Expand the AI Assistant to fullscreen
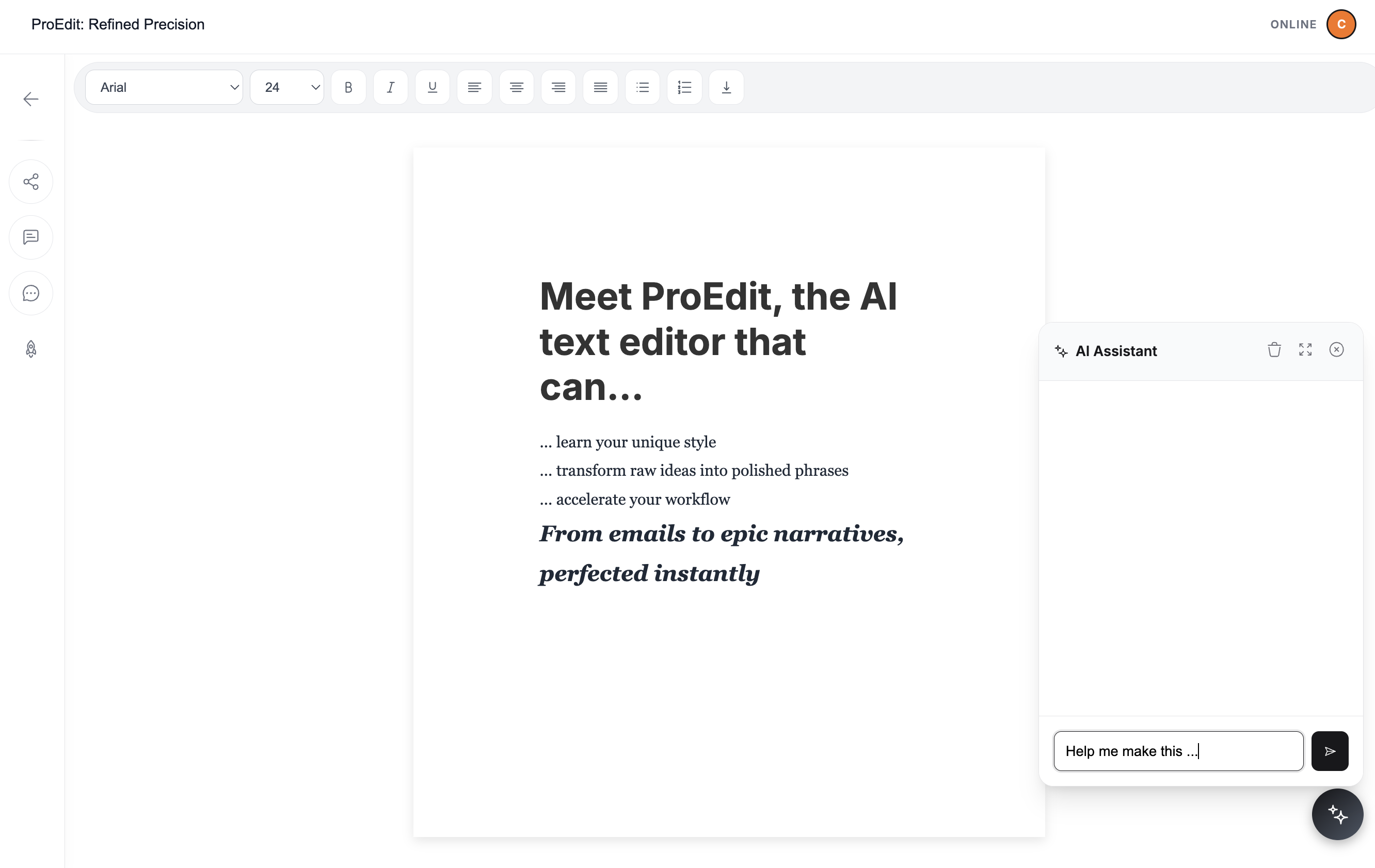 click(1305, 349)
